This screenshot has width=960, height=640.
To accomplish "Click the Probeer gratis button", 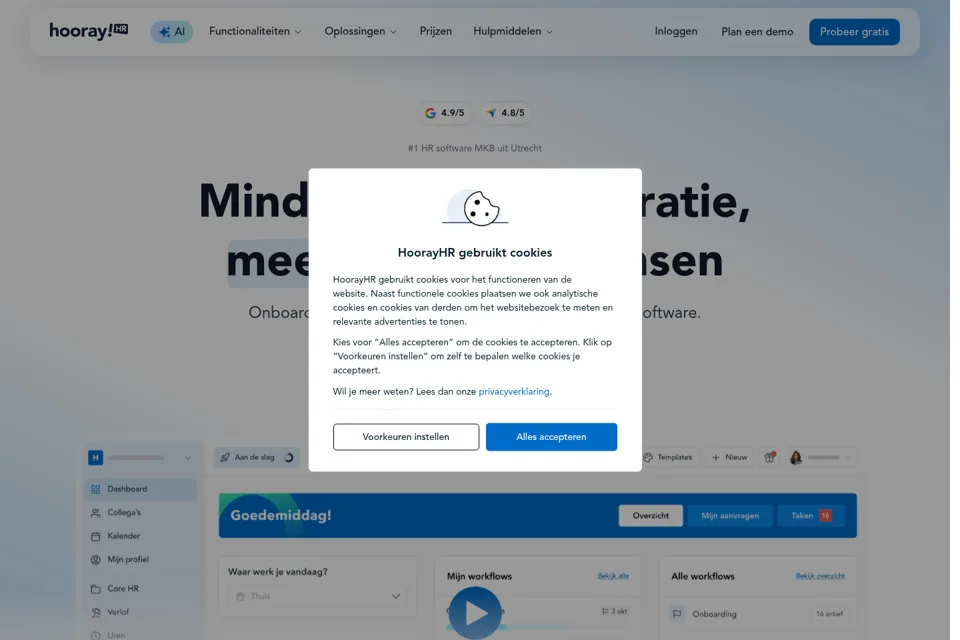I will click(x=854, y=32).
